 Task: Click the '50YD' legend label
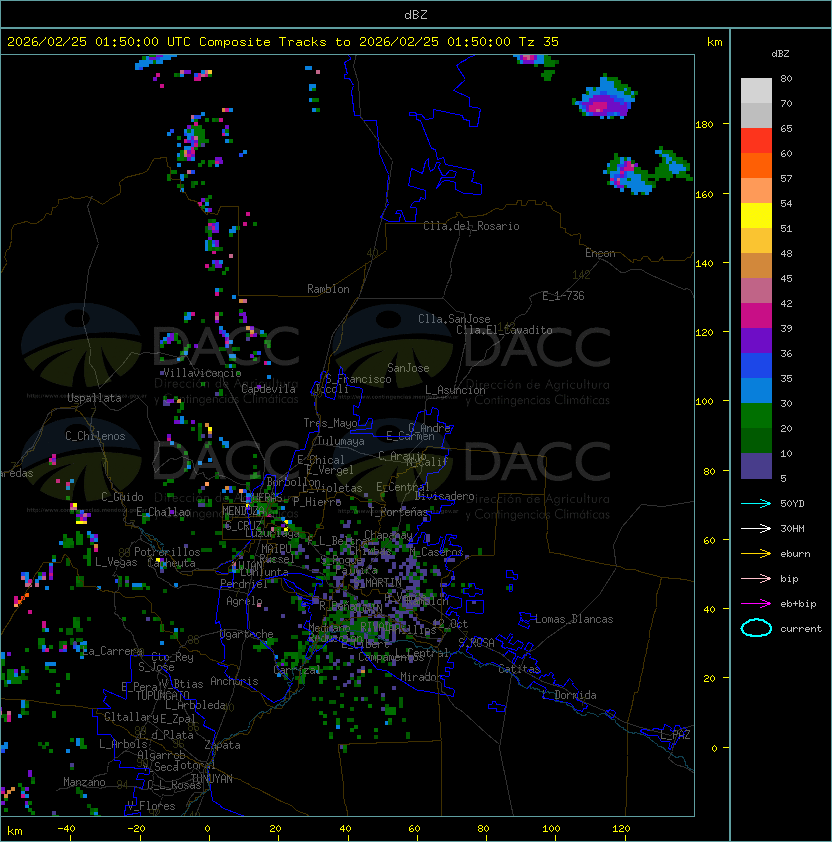tap(792, 503)
